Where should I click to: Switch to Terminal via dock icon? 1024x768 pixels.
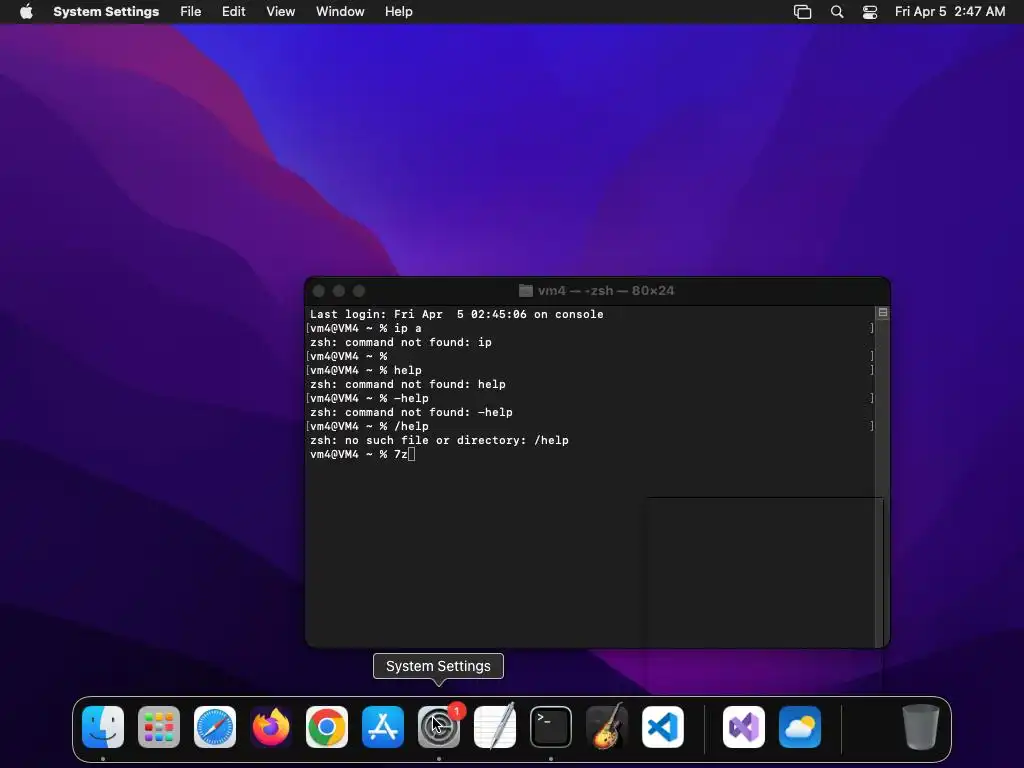[x=551, y=727]
